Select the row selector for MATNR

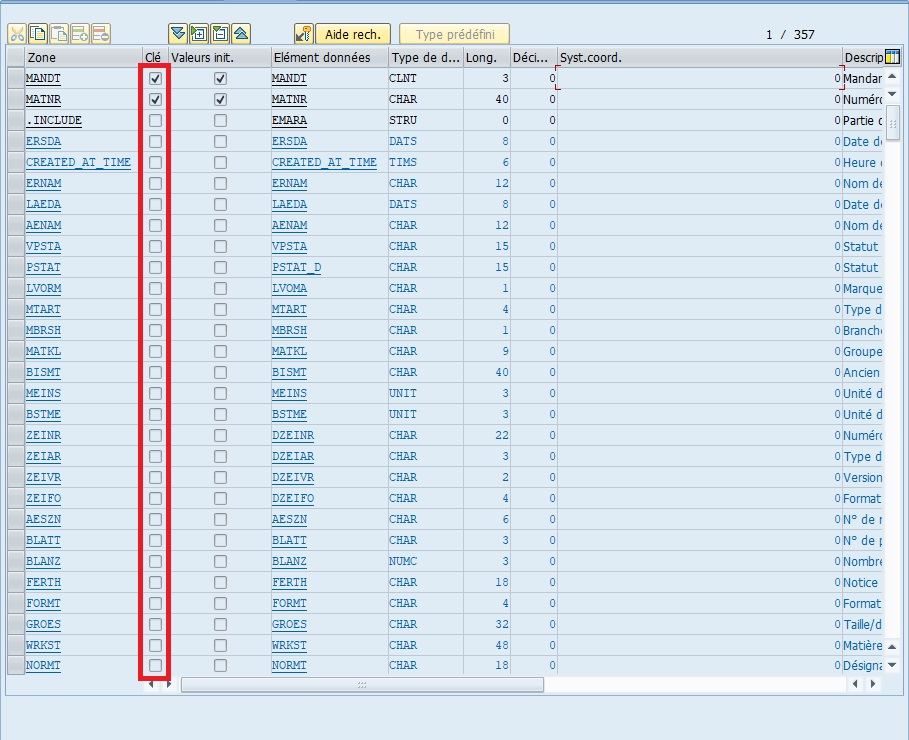(15, 100)
